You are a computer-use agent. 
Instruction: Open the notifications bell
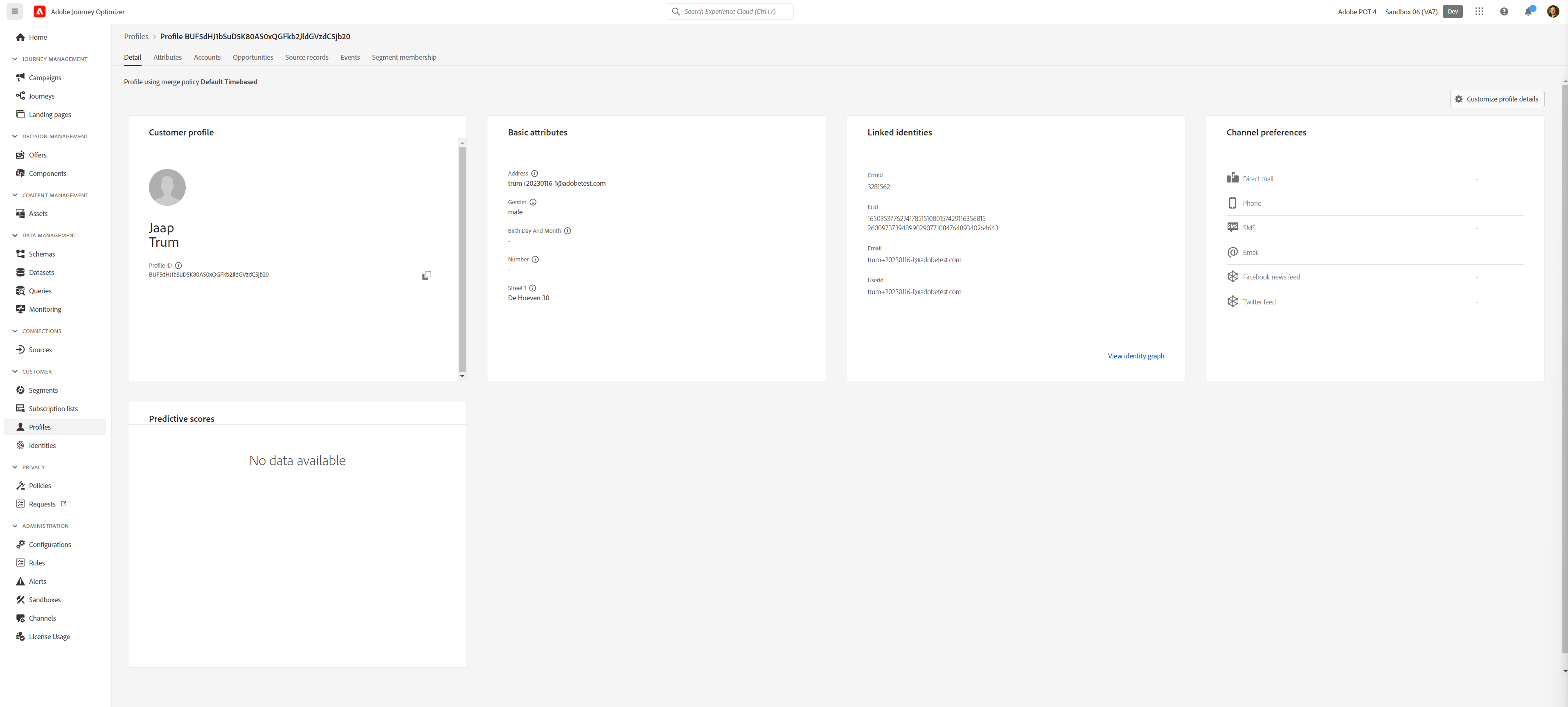click(1528, 11)
